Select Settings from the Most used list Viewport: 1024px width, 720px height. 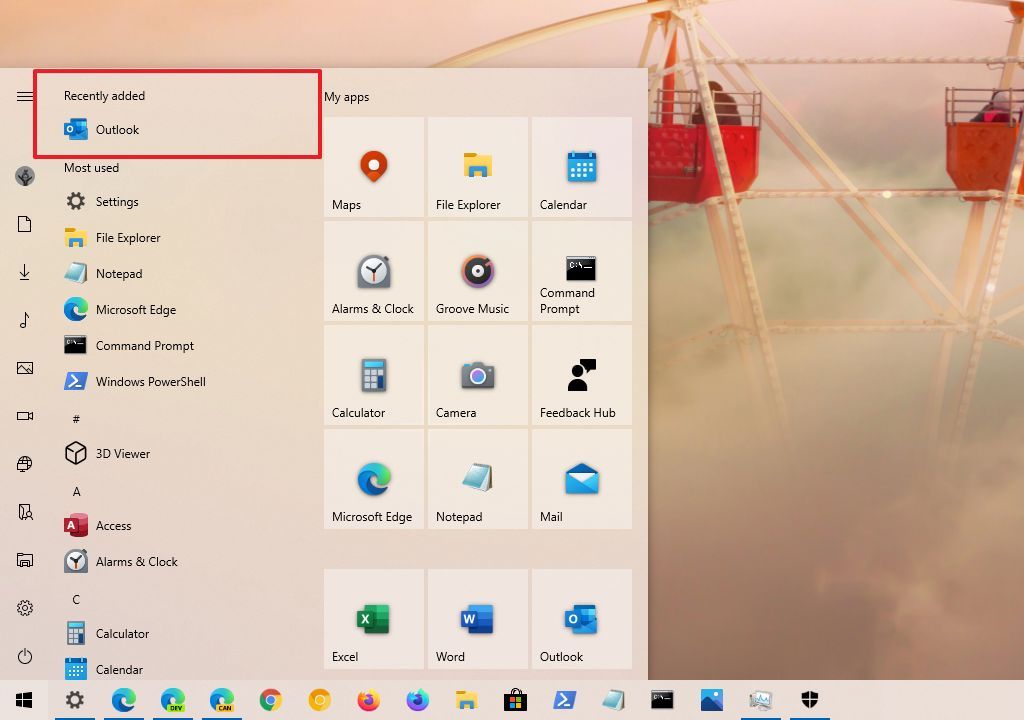[x=117, y=201]
